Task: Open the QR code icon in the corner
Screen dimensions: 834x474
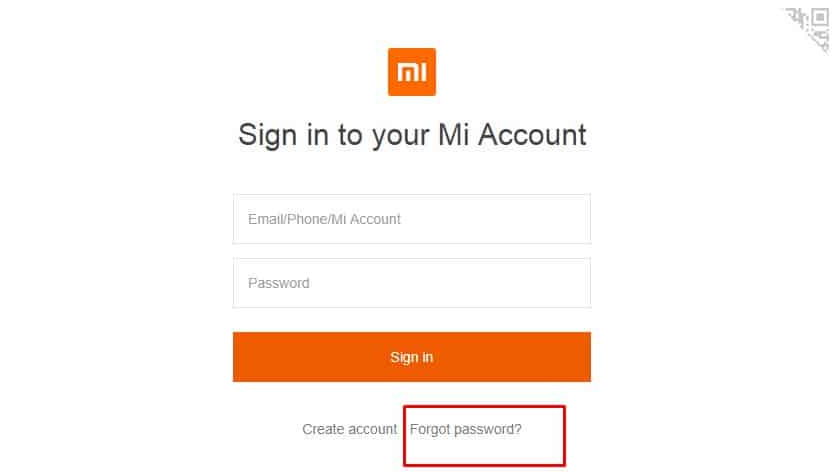Action: click(x=810, y=29)
